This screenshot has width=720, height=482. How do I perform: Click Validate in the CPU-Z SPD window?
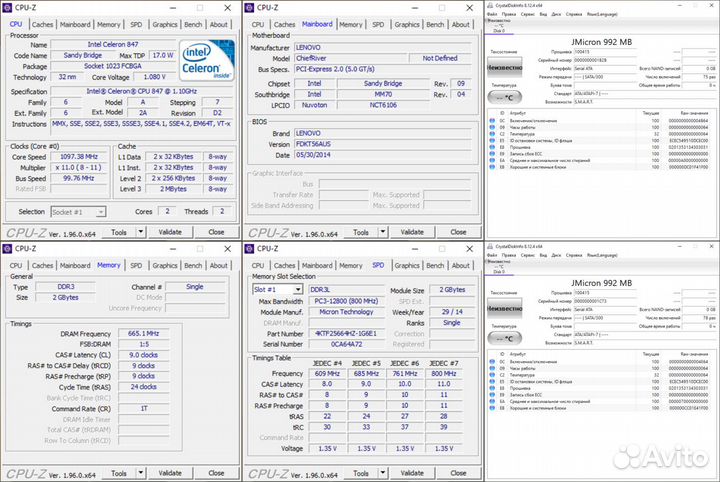pyautogui.click(x=412, y=473)
